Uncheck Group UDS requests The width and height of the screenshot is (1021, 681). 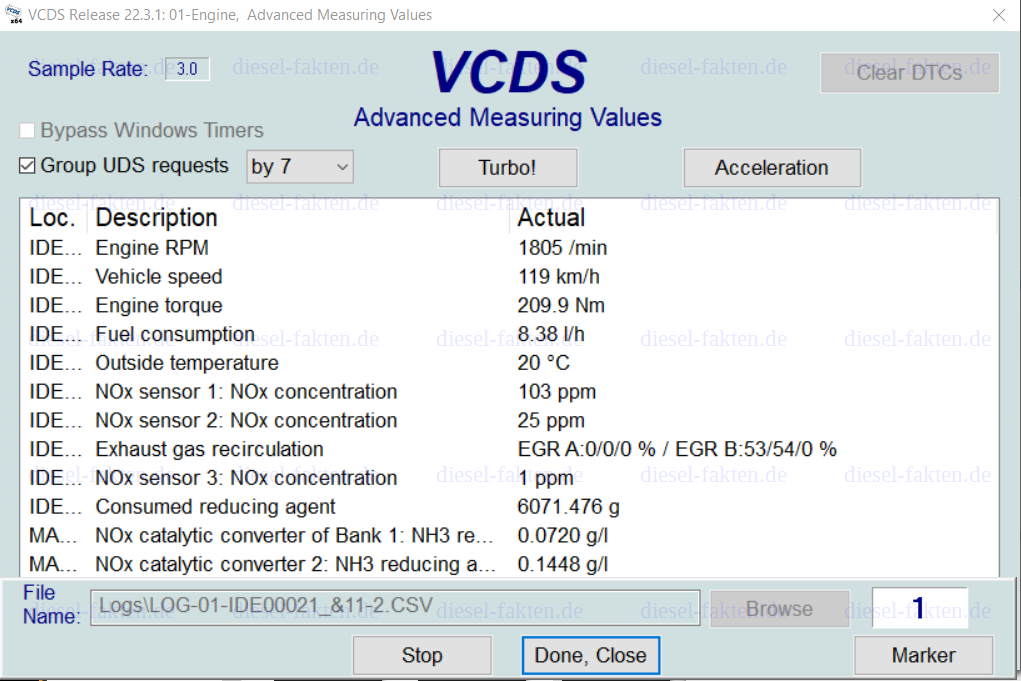coord(27,166)
